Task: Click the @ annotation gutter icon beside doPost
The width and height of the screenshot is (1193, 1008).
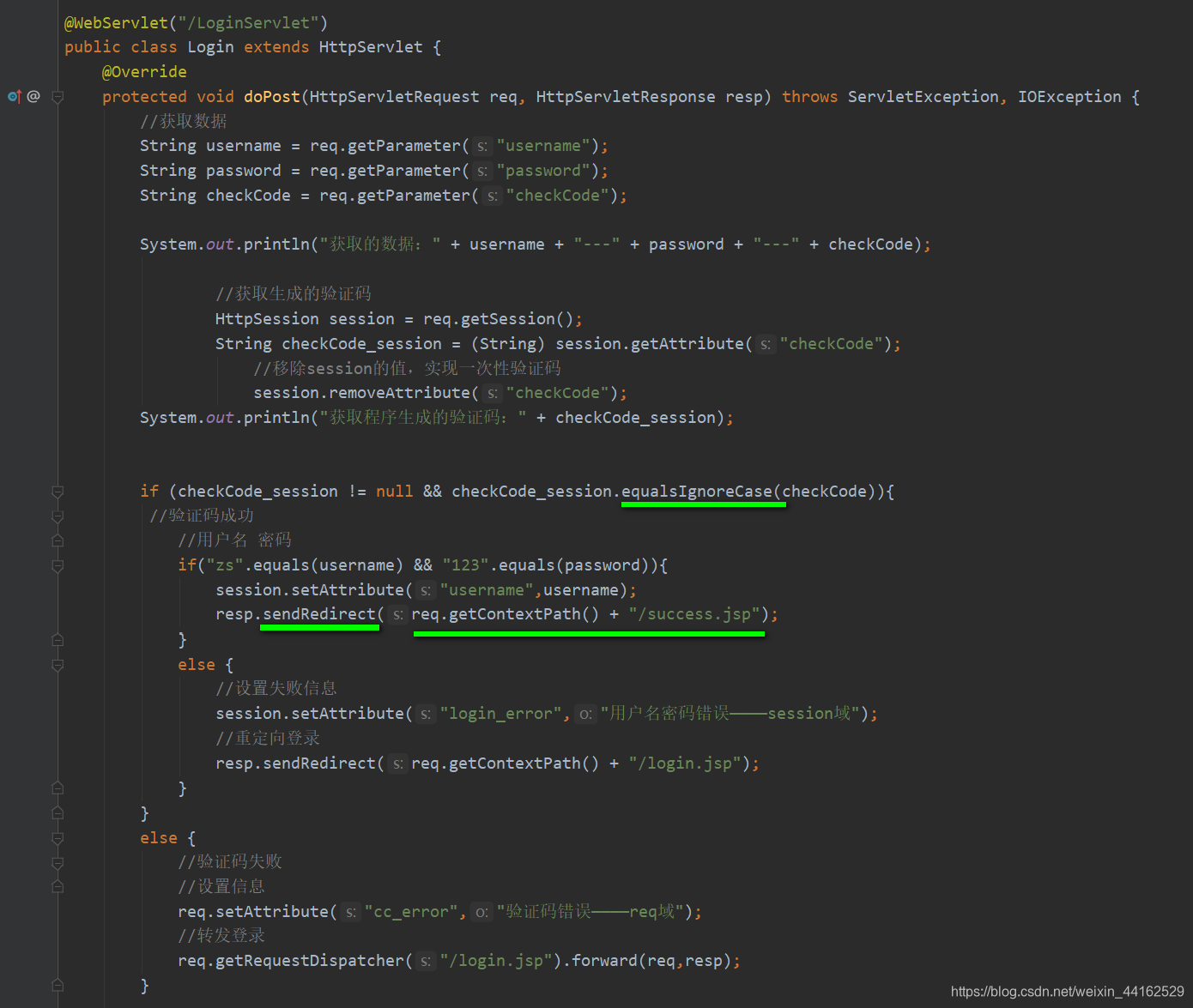Action: (33, 96)
